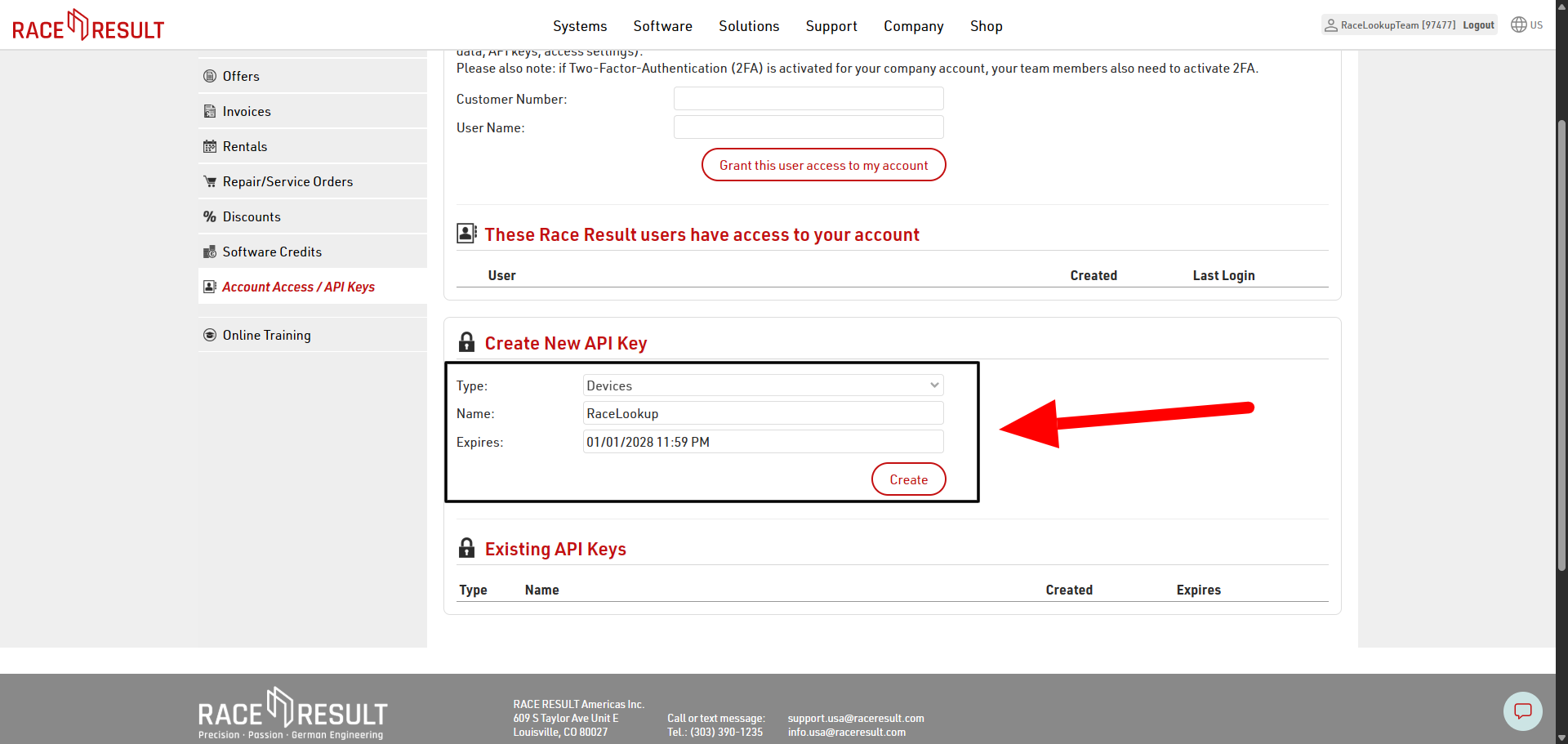Click inside the Customer Number field
This screenshot has width=1568, height=744.
(808, 98)
